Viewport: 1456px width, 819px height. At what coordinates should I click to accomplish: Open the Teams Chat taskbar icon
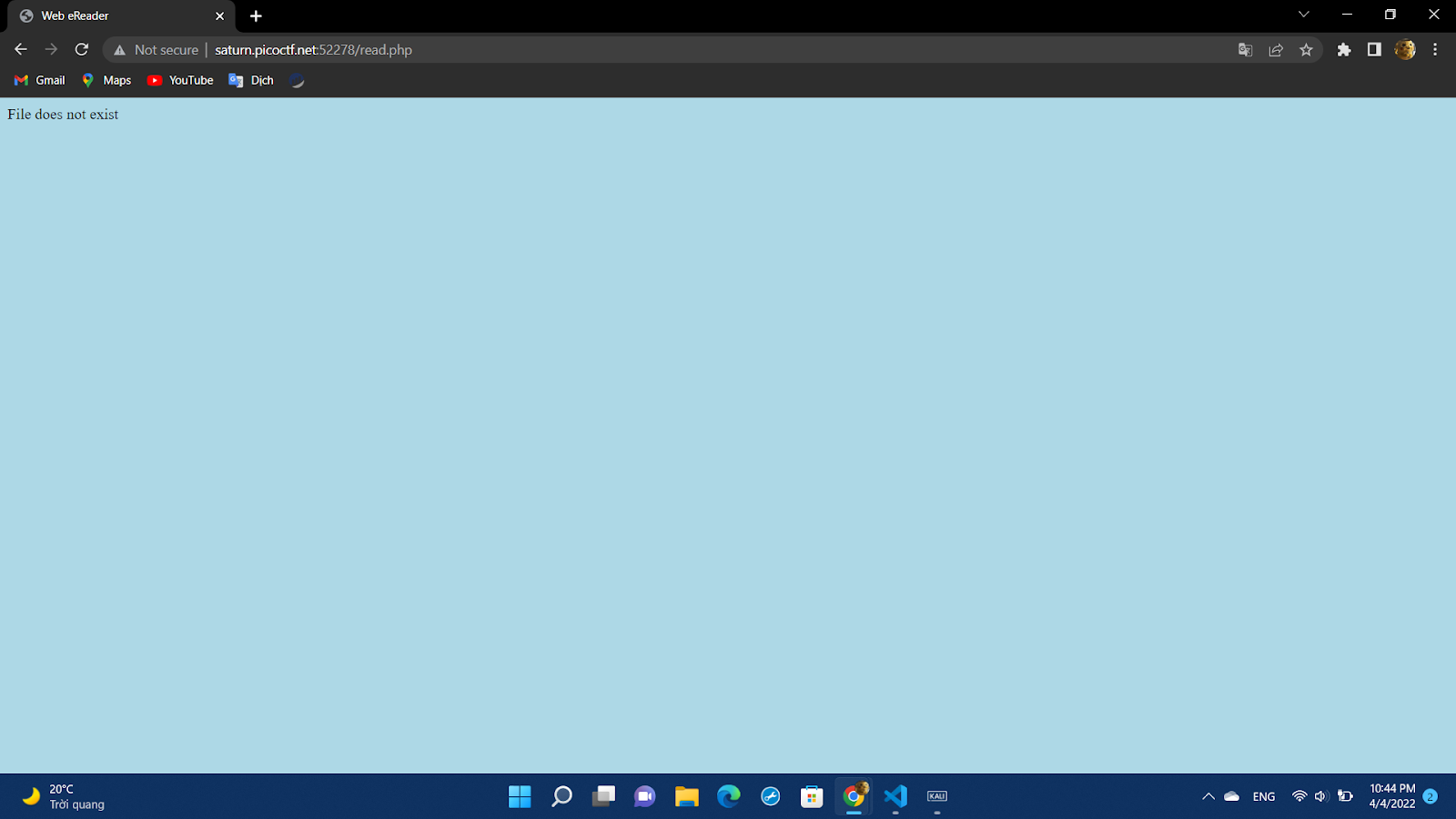[645, 796]
